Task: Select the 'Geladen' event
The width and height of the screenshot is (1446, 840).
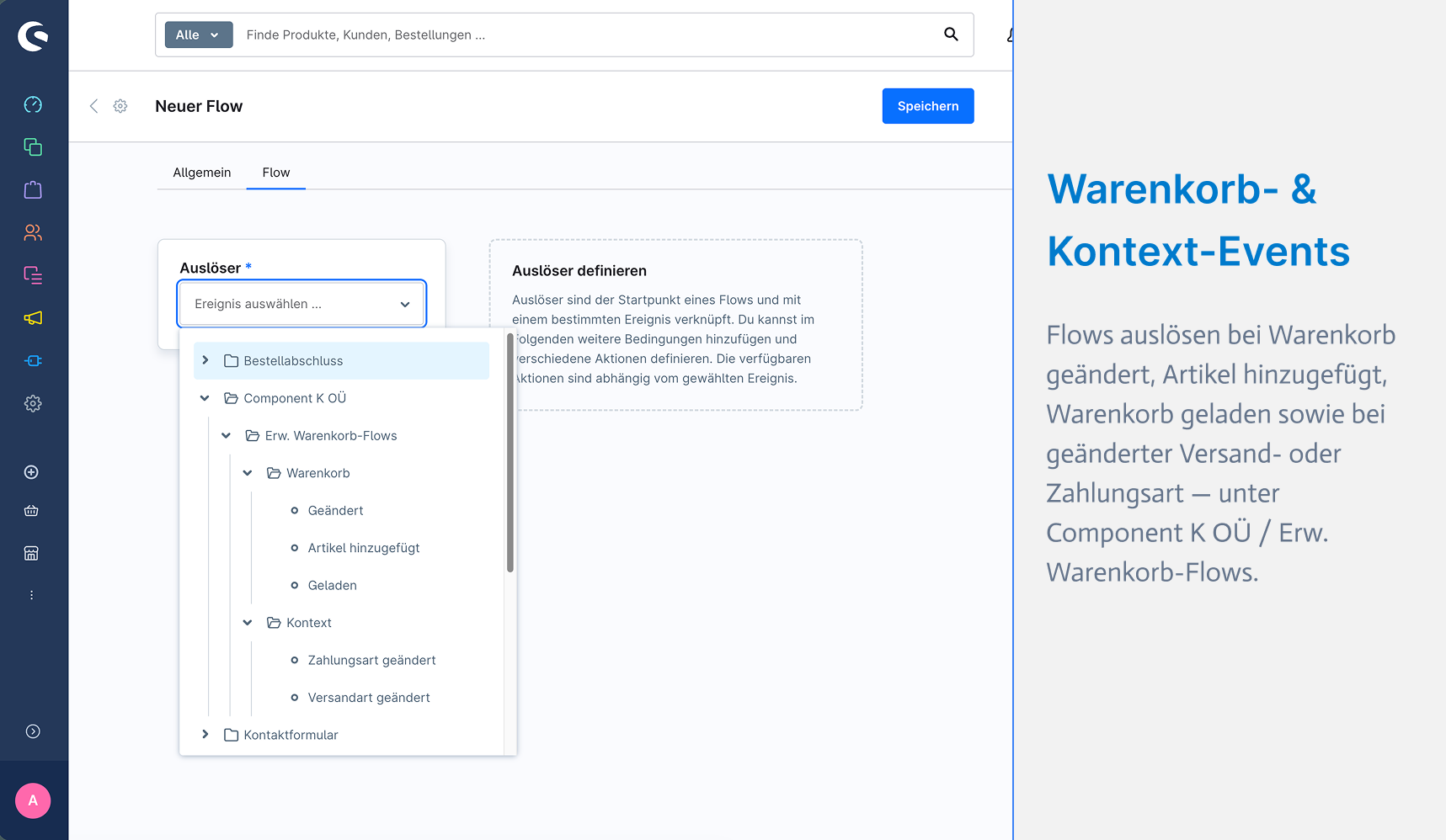Action: [332, 586]
